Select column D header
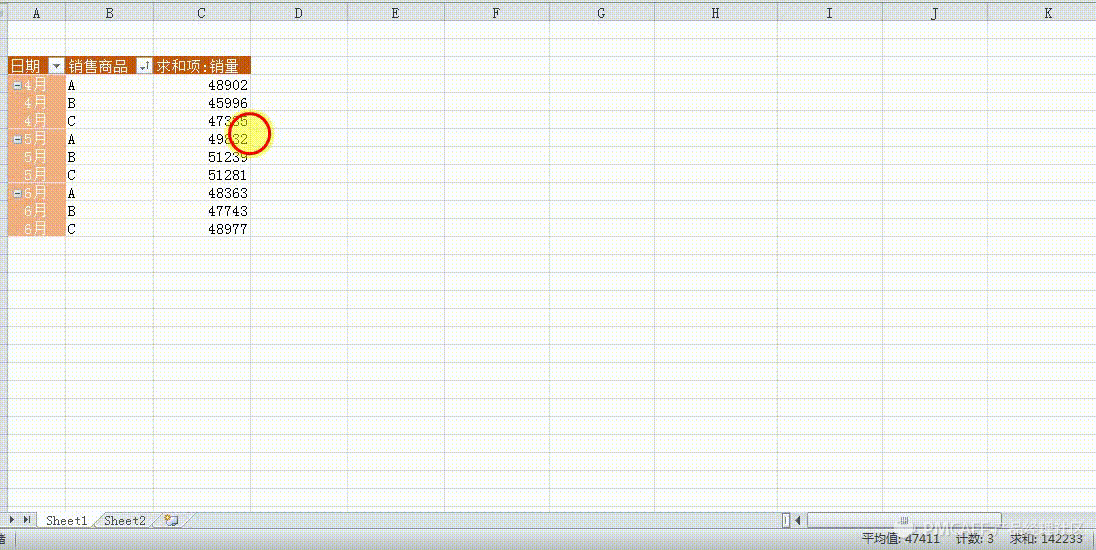 click(298, 13)
